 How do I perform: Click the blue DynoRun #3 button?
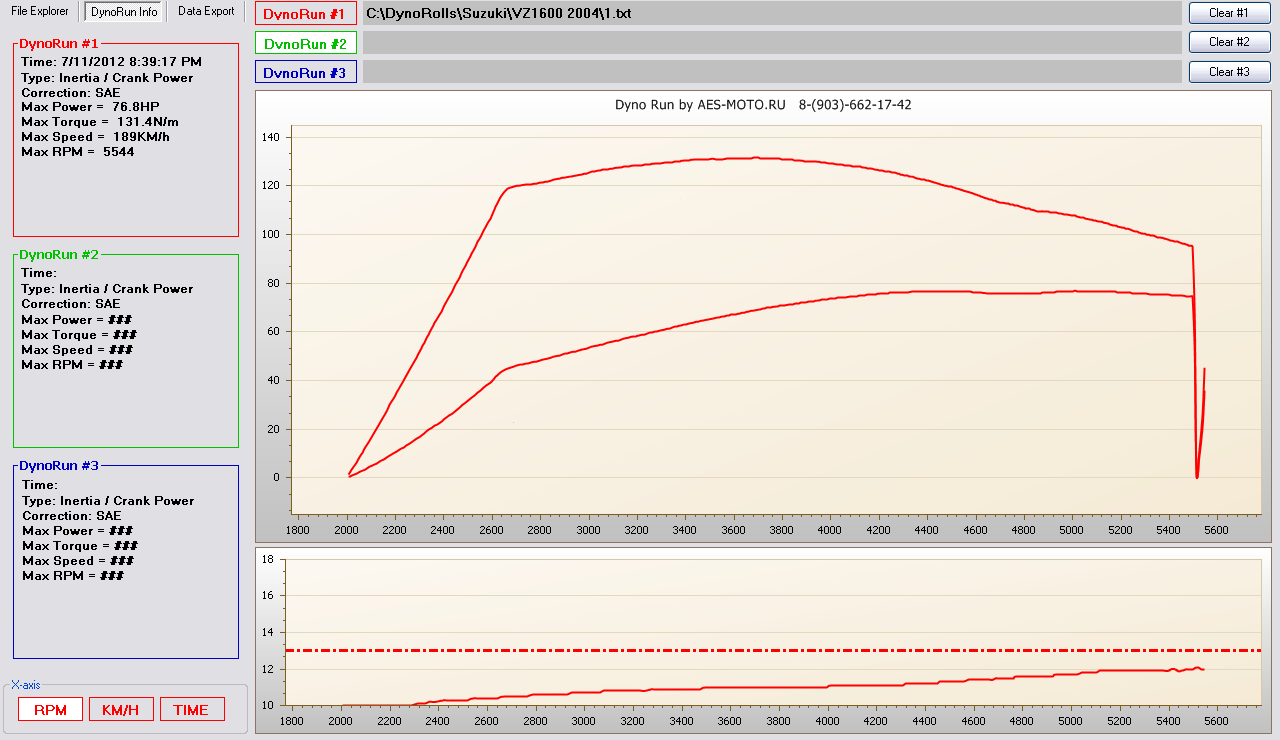(304, 73)
